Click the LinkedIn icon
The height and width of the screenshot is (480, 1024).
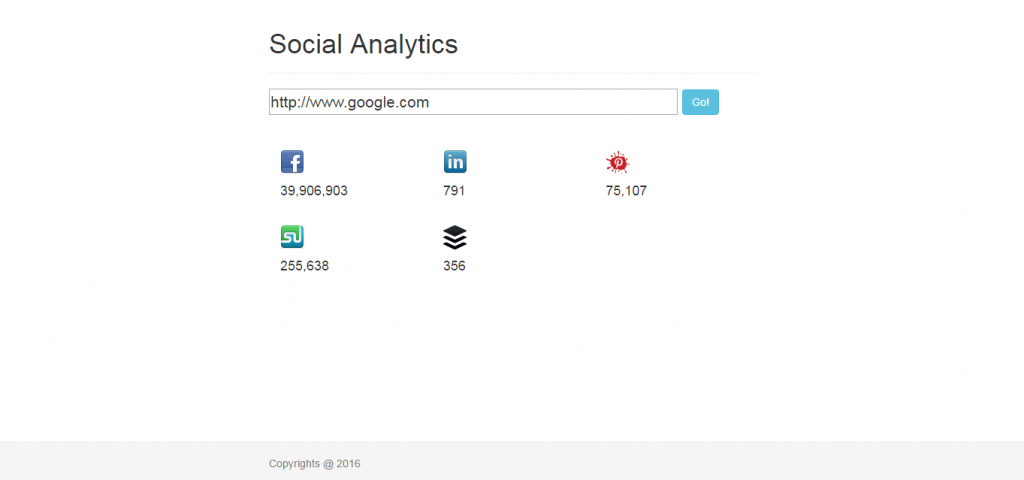click(455, 161)
